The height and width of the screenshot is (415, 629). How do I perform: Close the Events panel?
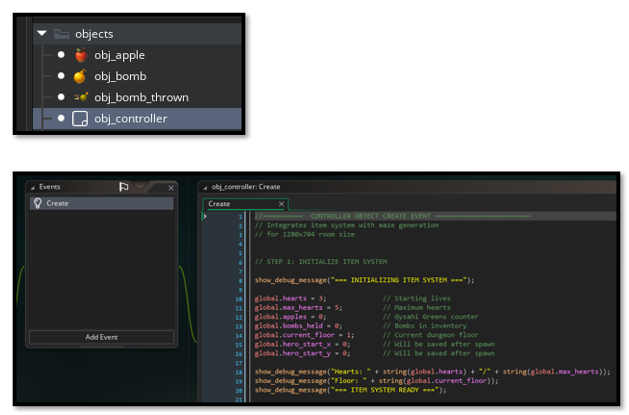(x=170, y=187)
